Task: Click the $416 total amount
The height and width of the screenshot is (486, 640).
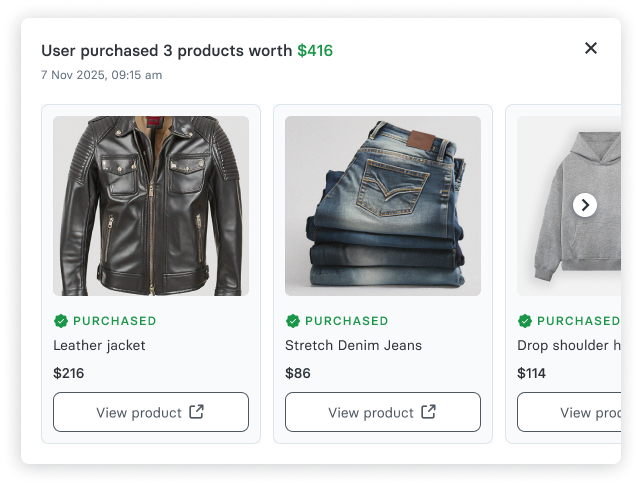Action: (x=315, y=51)
